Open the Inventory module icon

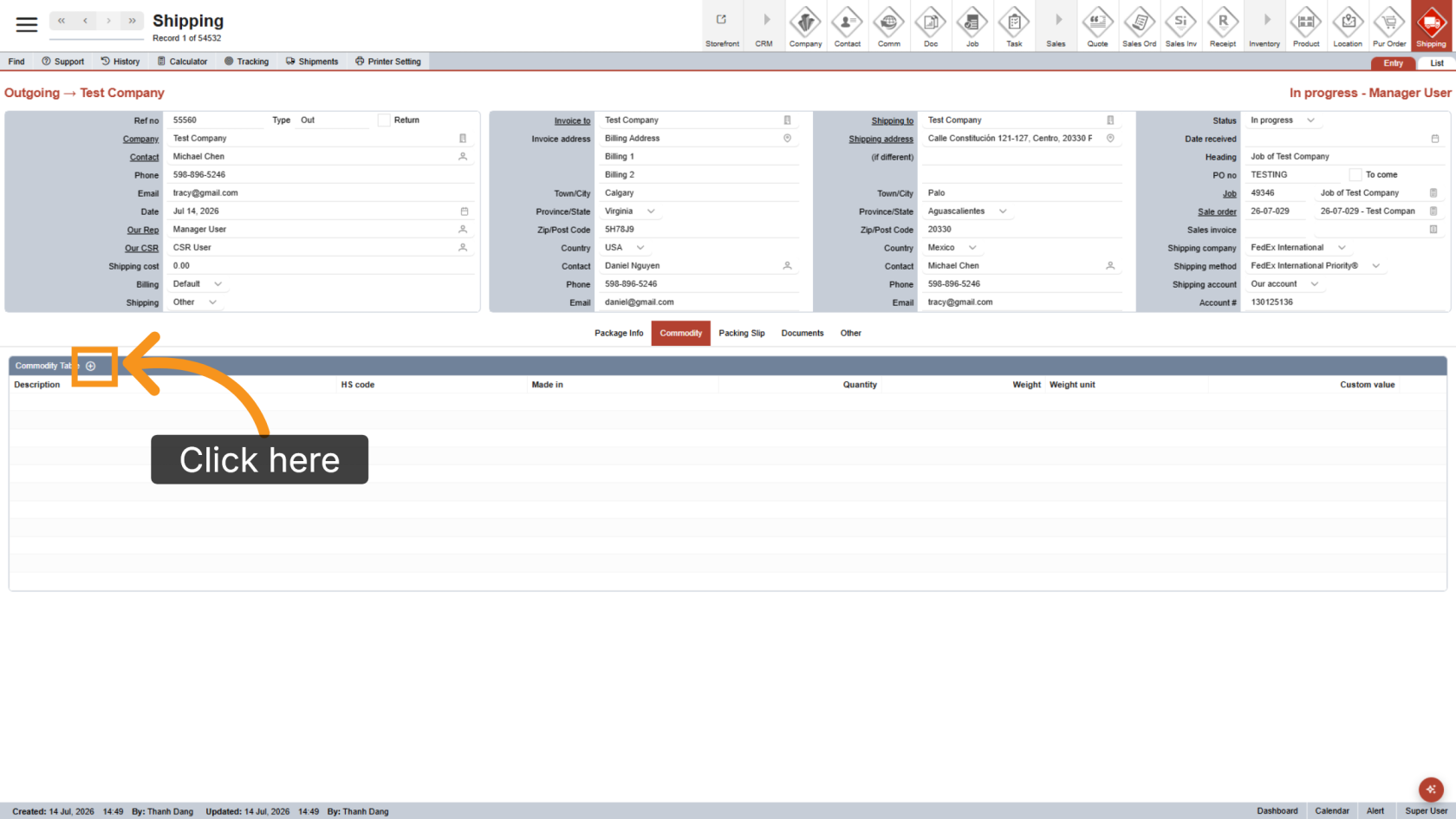[x=1264, y=26]
